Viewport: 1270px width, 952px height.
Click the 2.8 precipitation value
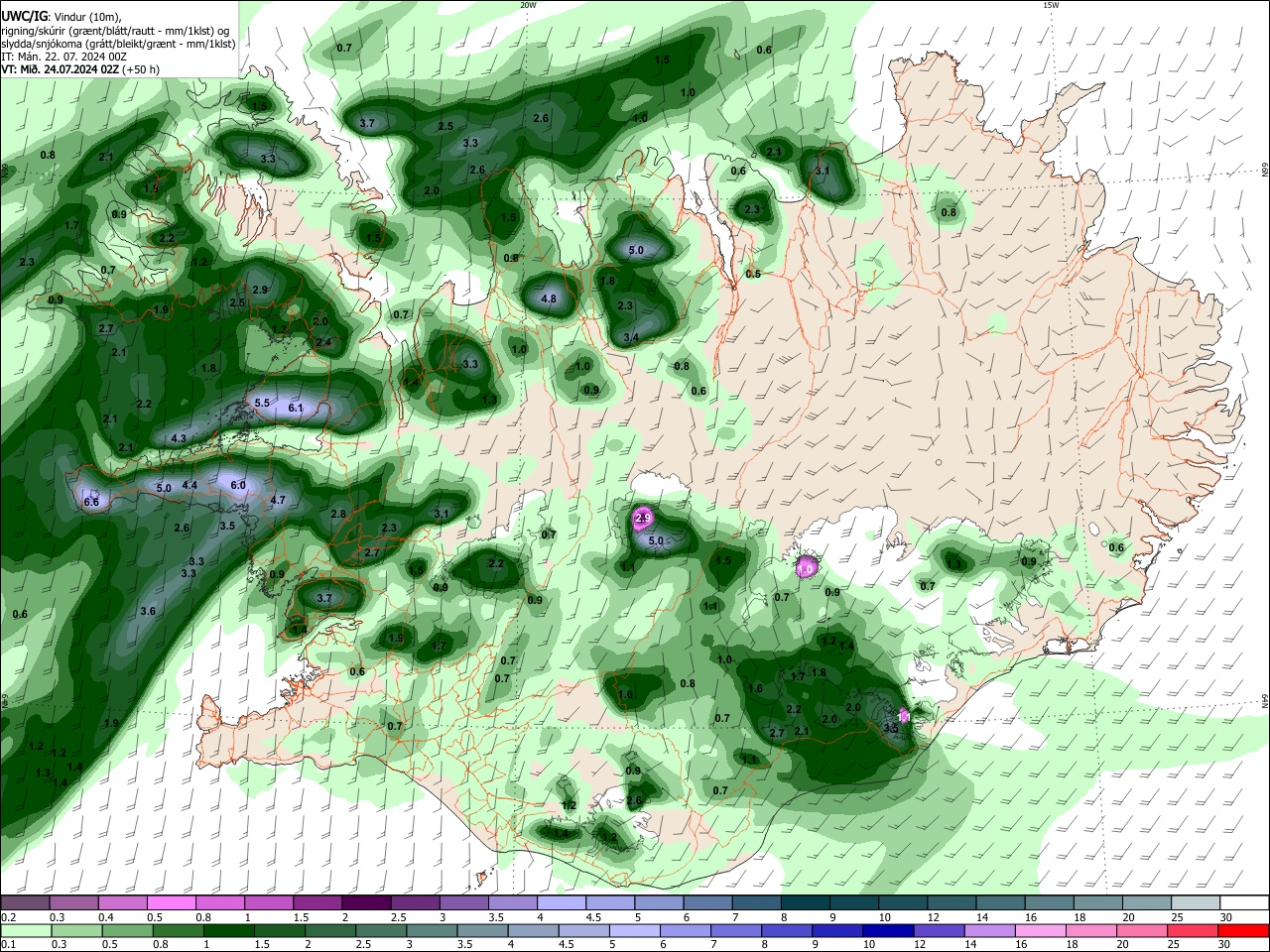(338, 514)
